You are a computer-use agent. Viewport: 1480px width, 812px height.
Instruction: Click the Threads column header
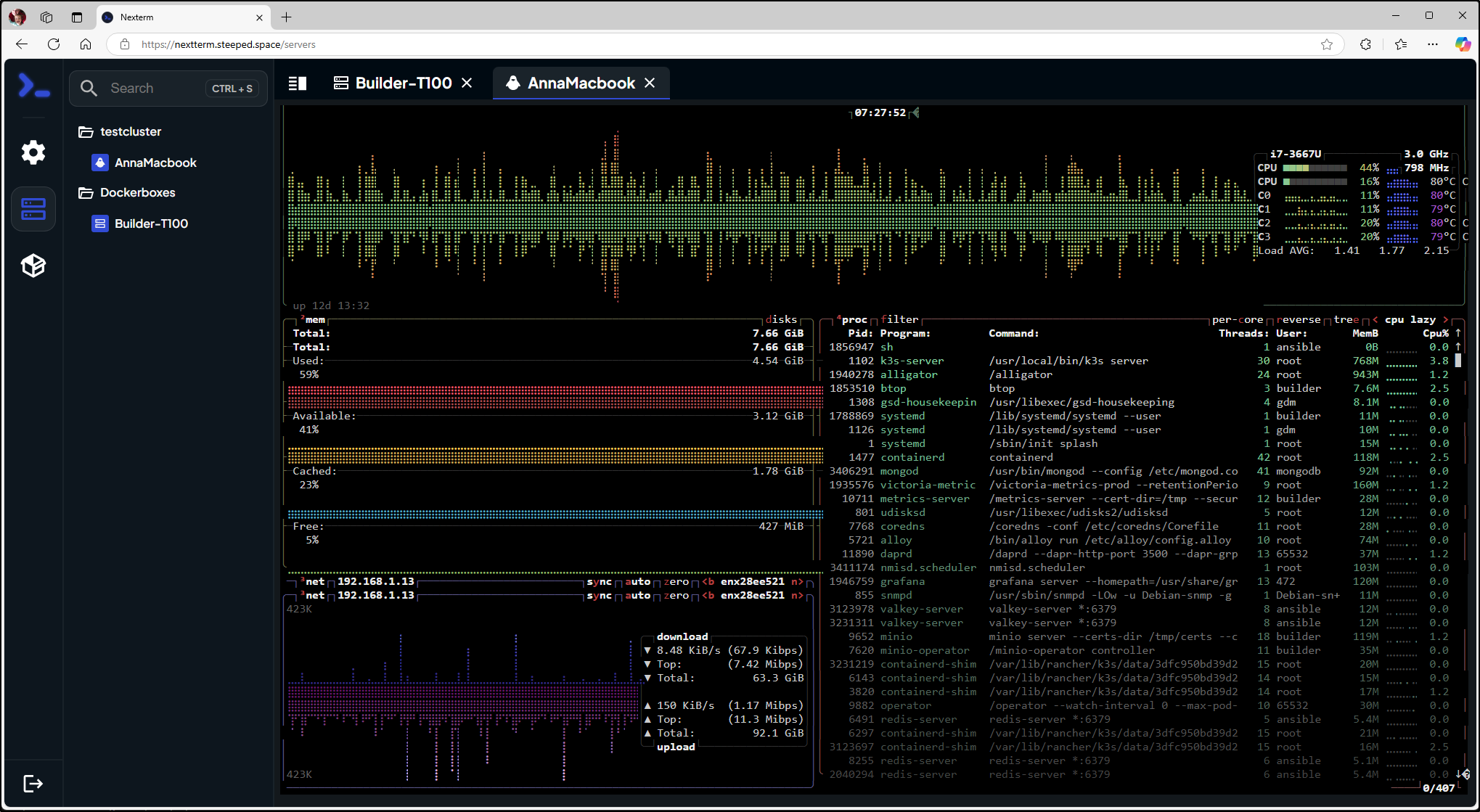(x=1243, y=333)
